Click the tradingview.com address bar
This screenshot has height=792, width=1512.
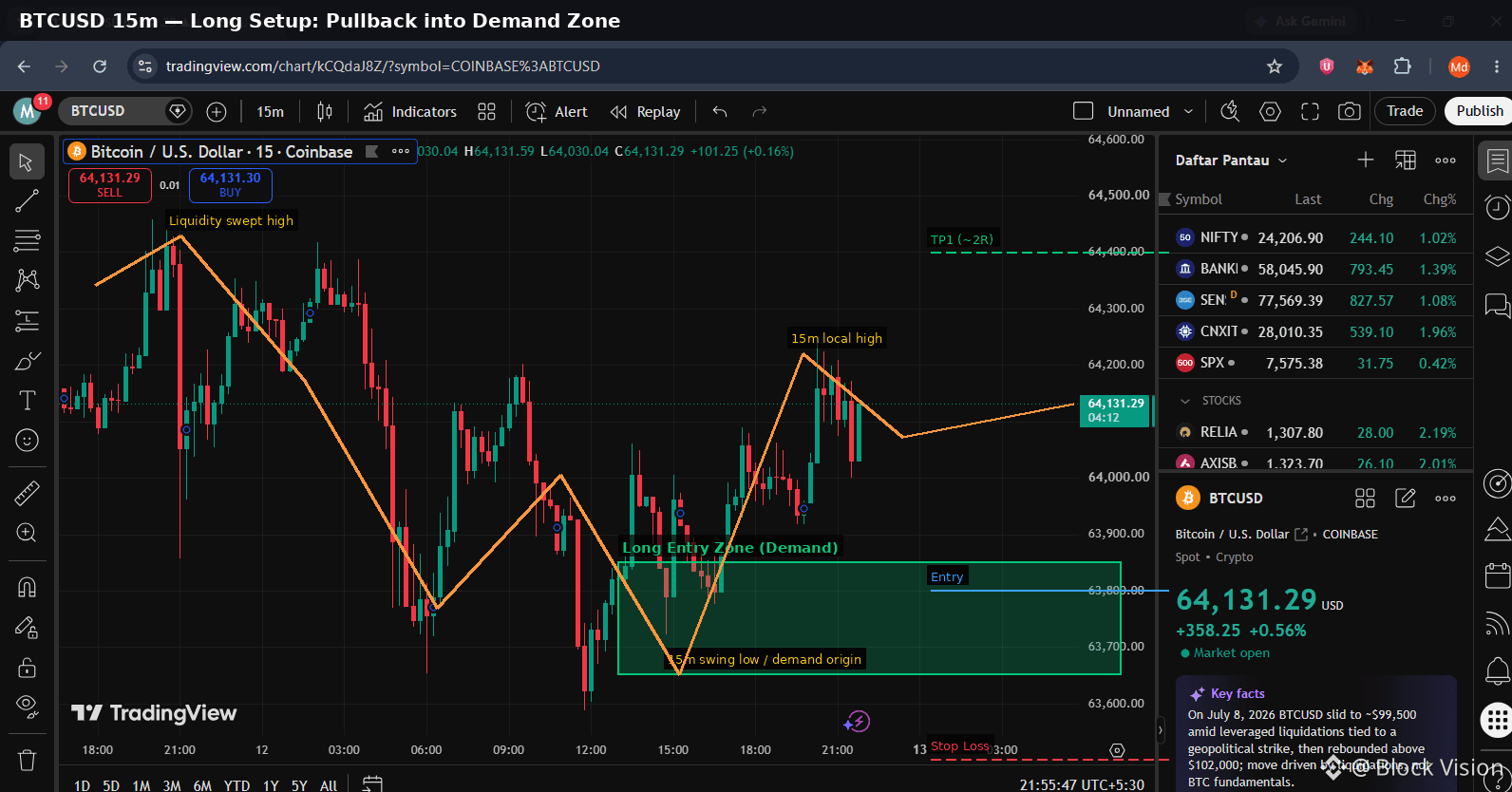(712, 66)
